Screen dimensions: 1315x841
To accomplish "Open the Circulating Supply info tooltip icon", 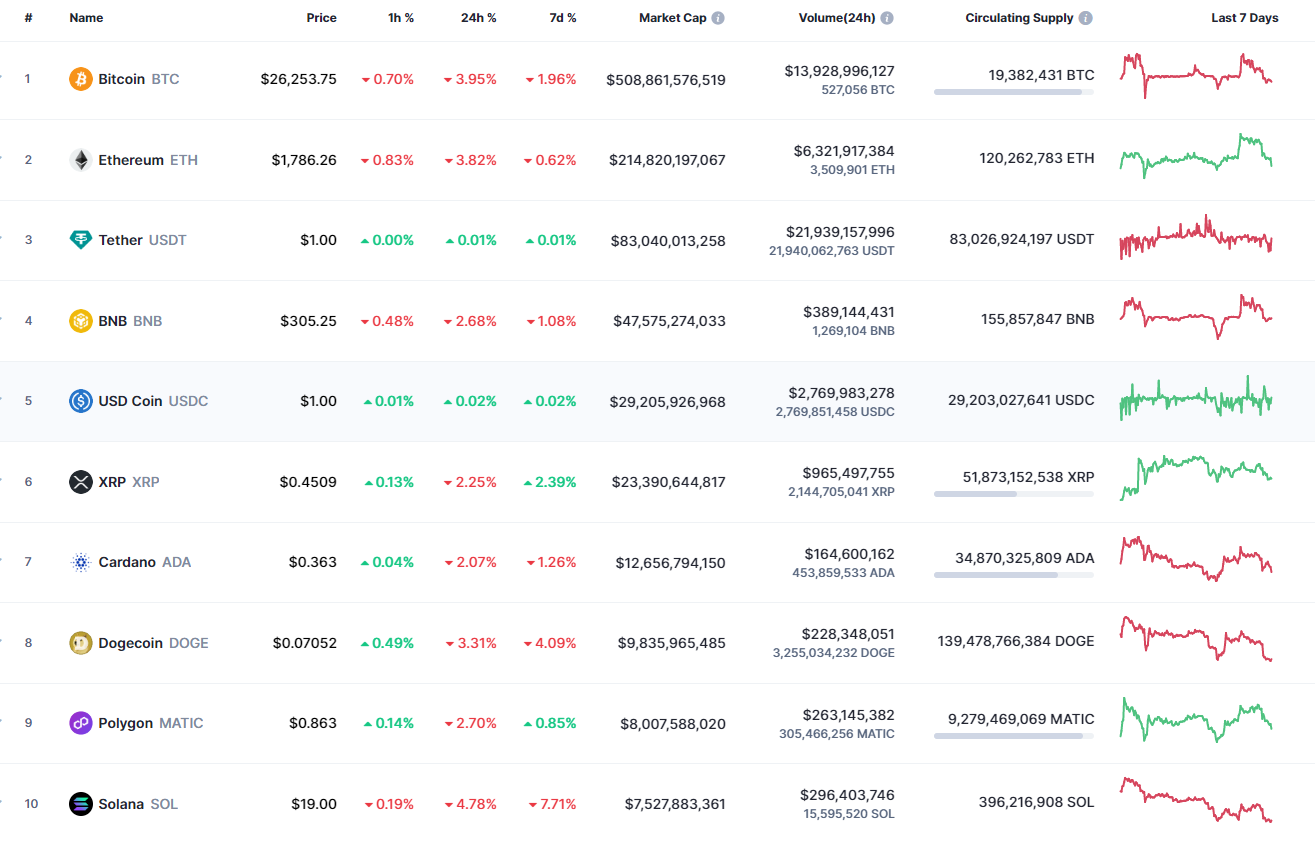I will coord(1085,17).
